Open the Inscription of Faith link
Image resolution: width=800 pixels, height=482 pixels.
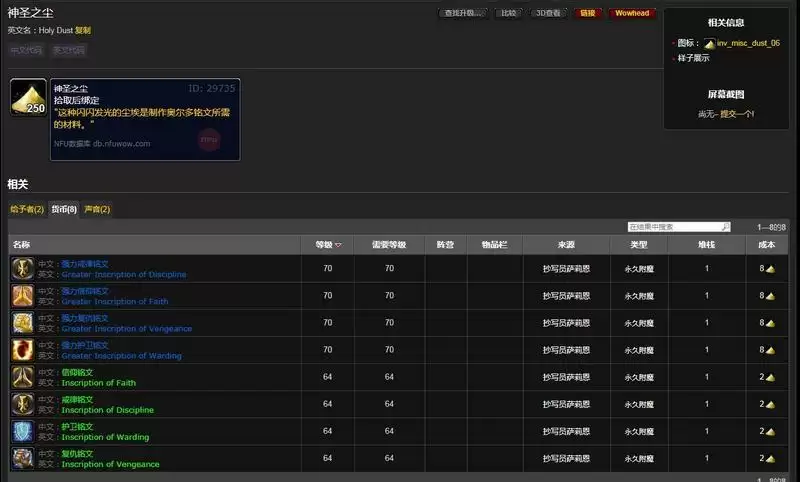[x=98, y=383]
